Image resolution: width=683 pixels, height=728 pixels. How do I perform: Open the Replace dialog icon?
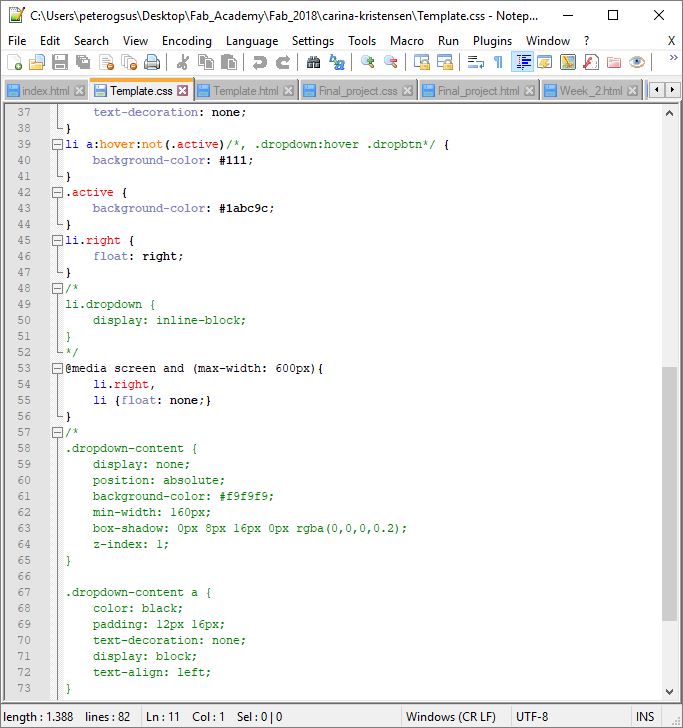click(x=337, y=62)
